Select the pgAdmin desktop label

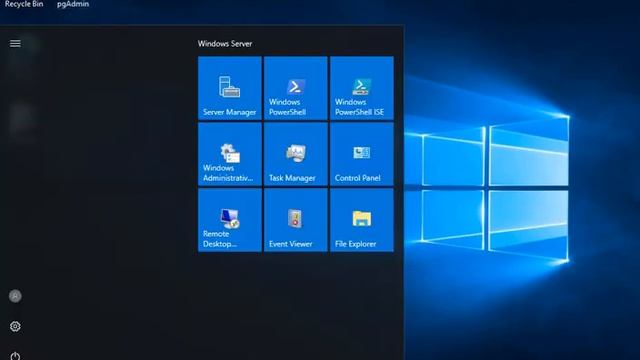click(73, 4)
